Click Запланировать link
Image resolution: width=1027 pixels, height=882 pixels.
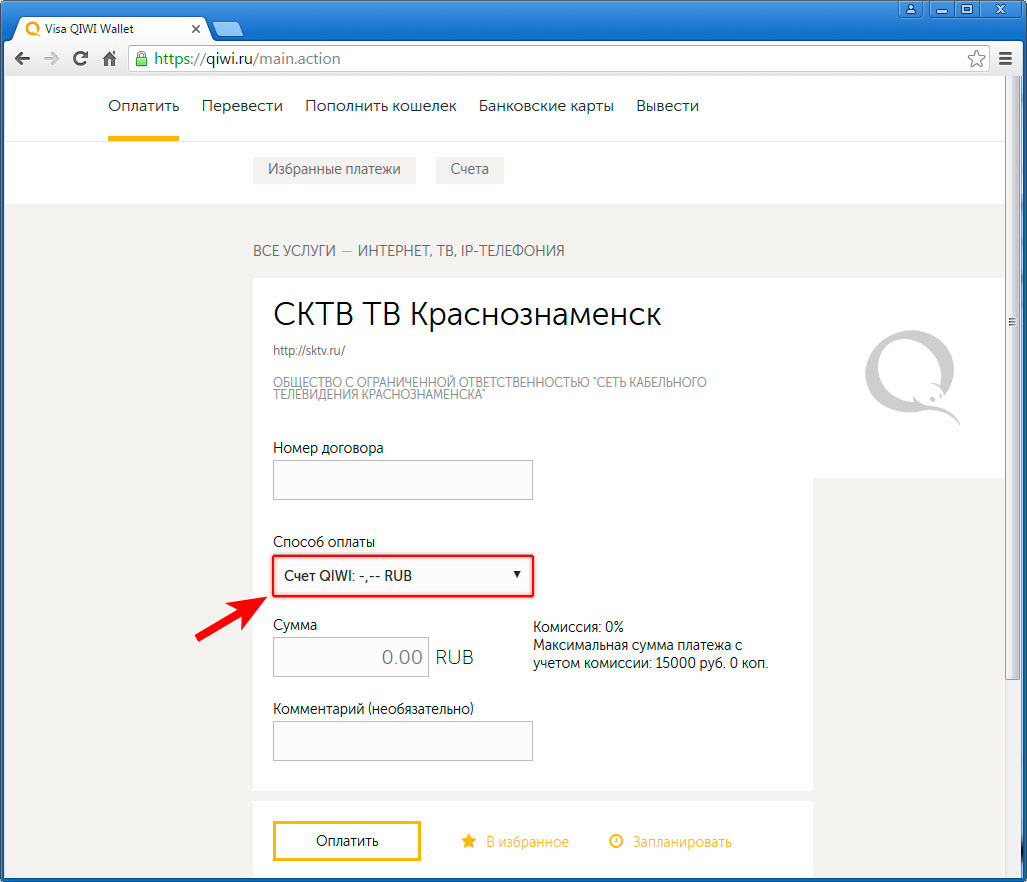(682, 842)
